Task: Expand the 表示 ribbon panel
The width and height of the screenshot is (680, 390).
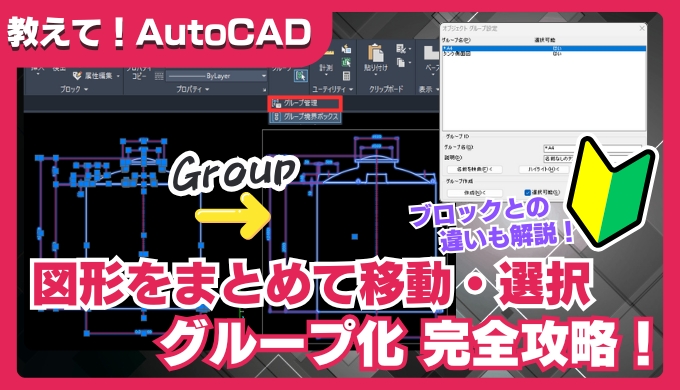Action: (x=428, y=89)
